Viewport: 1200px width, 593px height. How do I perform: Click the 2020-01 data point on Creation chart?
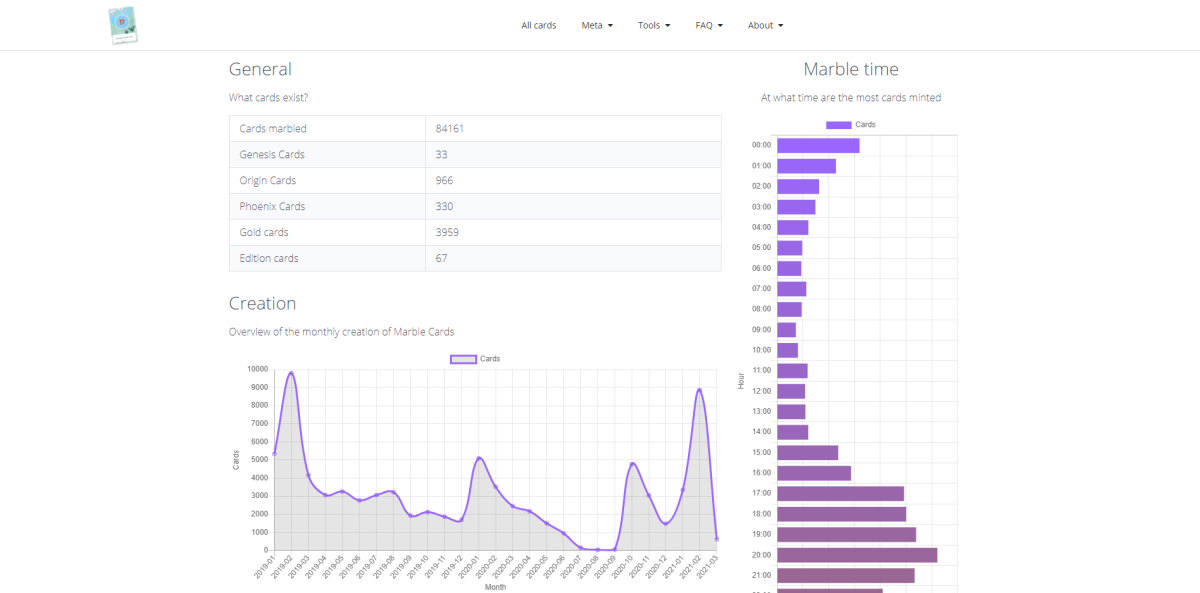479,459
